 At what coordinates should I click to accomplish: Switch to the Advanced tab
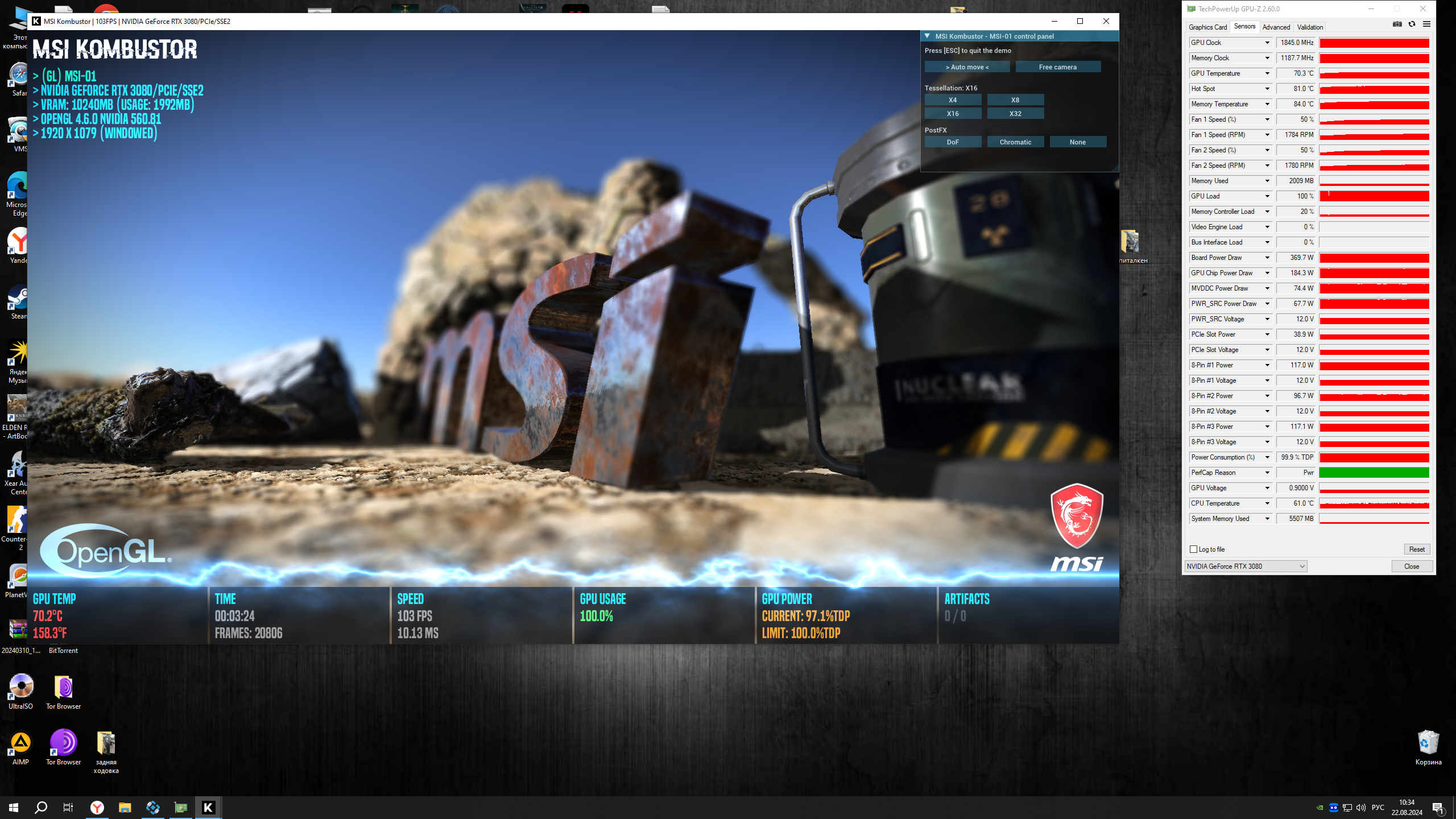click(1276, 27)
